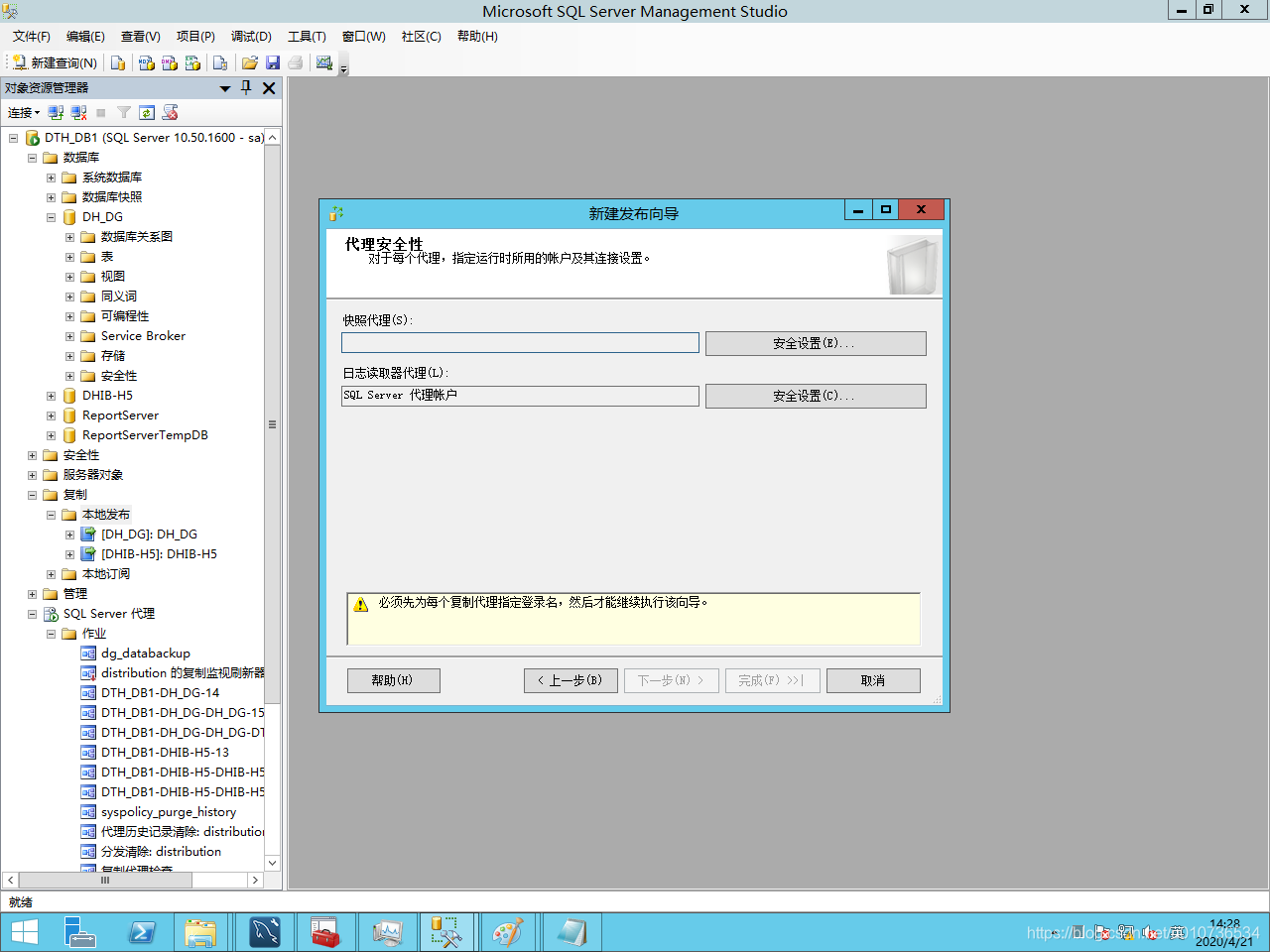1270x952 pixels.
Task: Open the red toolbox taskbar icon
Action: 325,932
